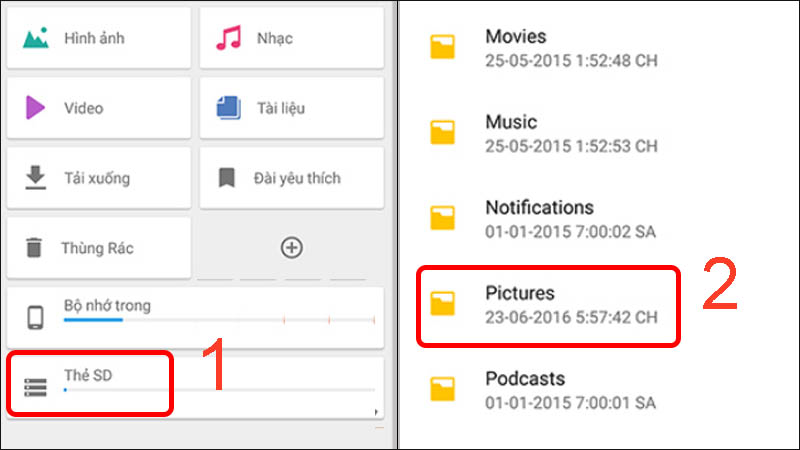
Task: Open the Thùng Rác trash bin
Action: click(x=96, y=247)
